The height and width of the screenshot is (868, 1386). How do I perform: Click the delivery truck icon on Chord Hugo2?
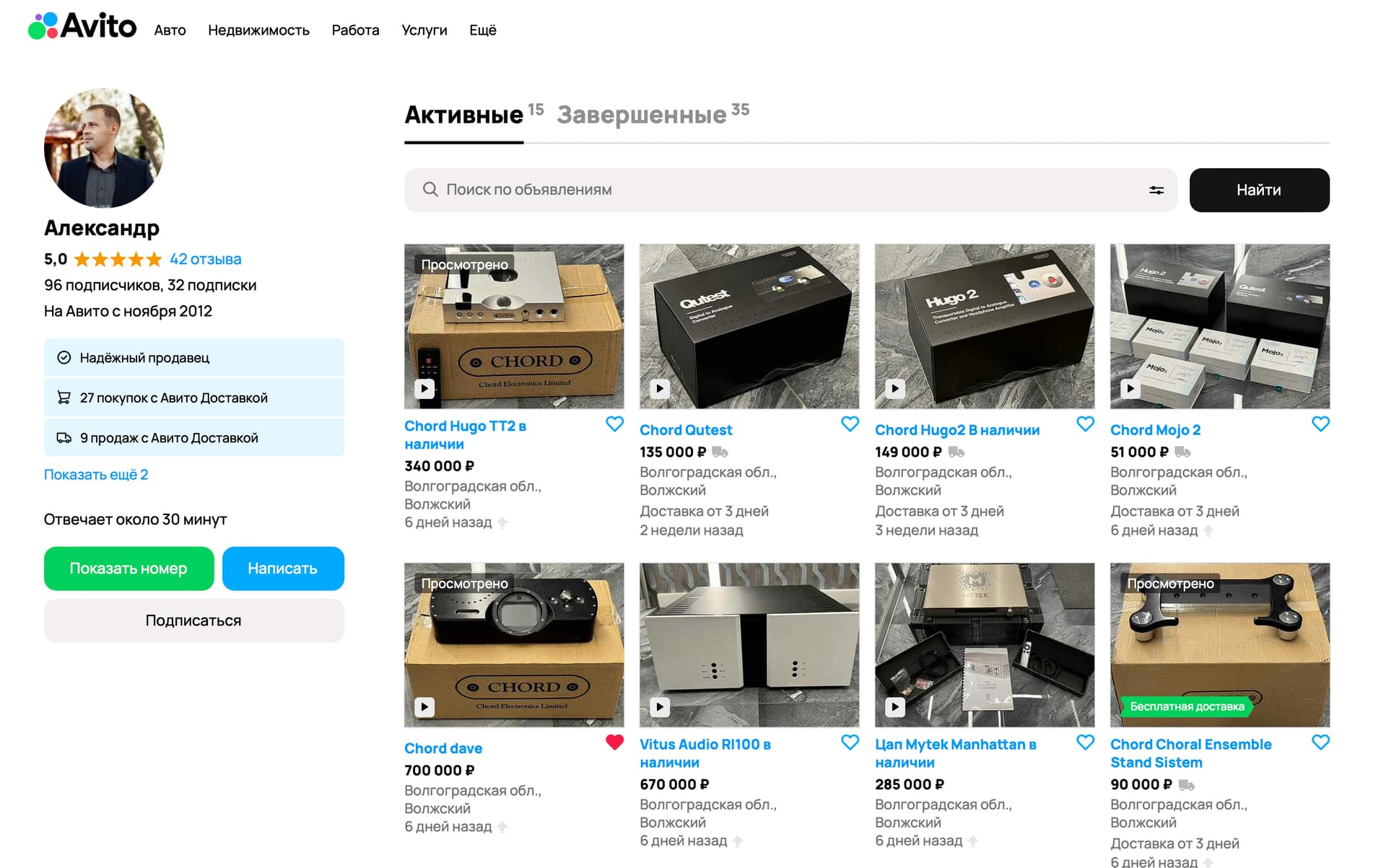[956, 452]
